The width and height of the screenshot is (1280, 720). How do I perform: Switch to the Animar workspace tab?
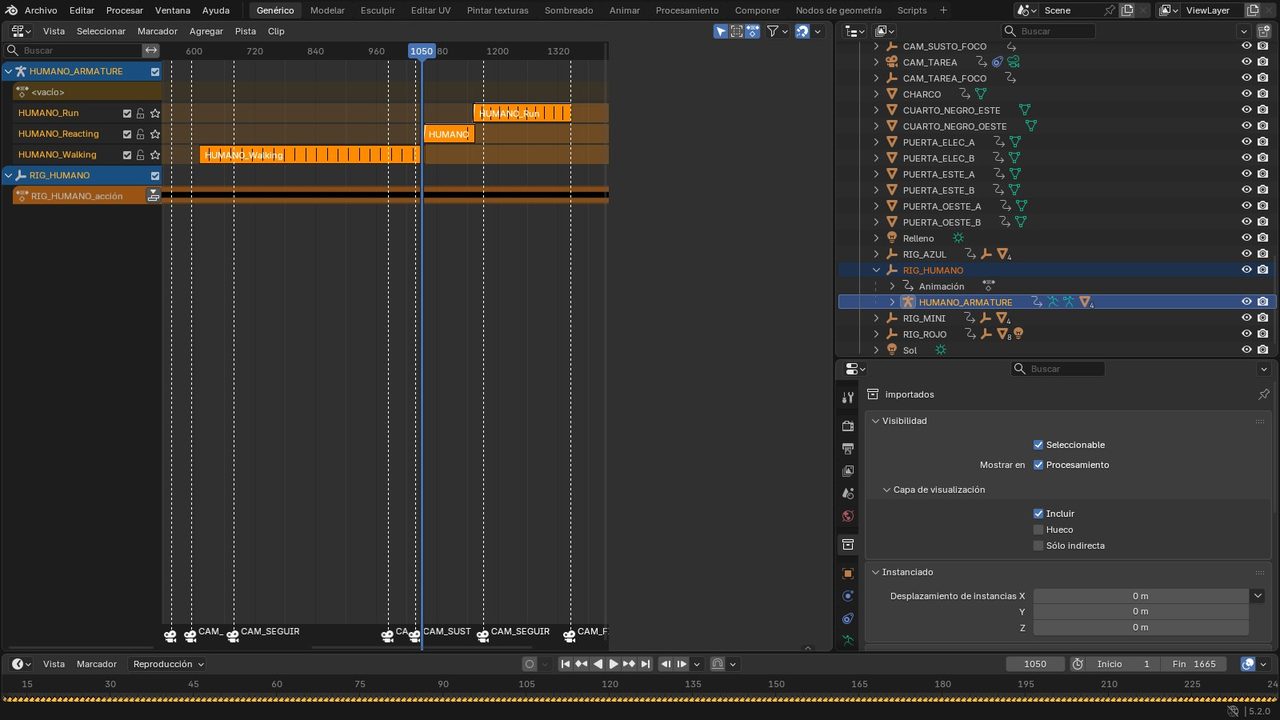tap(625, 10)
